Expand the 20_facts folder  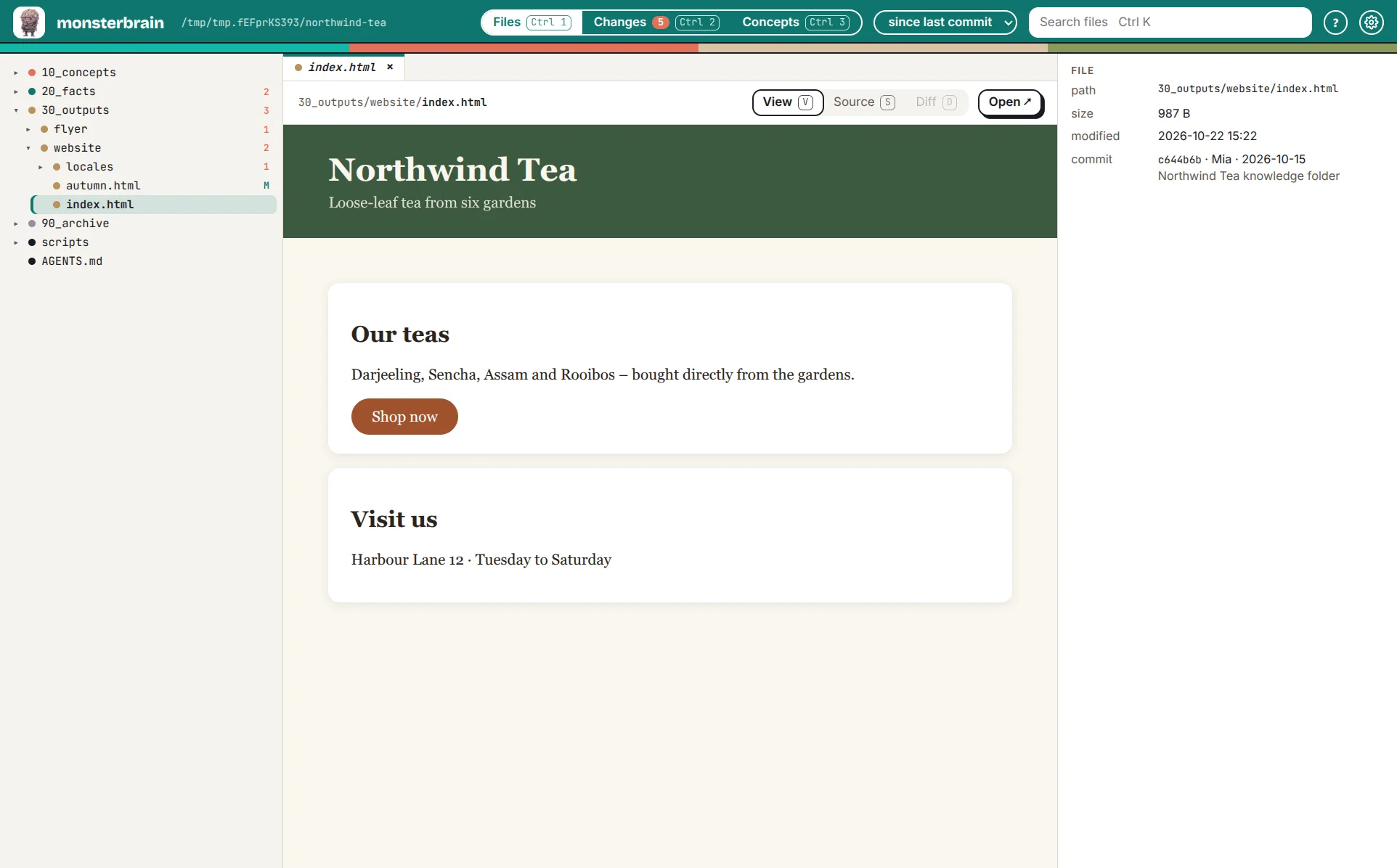point(16,91)
